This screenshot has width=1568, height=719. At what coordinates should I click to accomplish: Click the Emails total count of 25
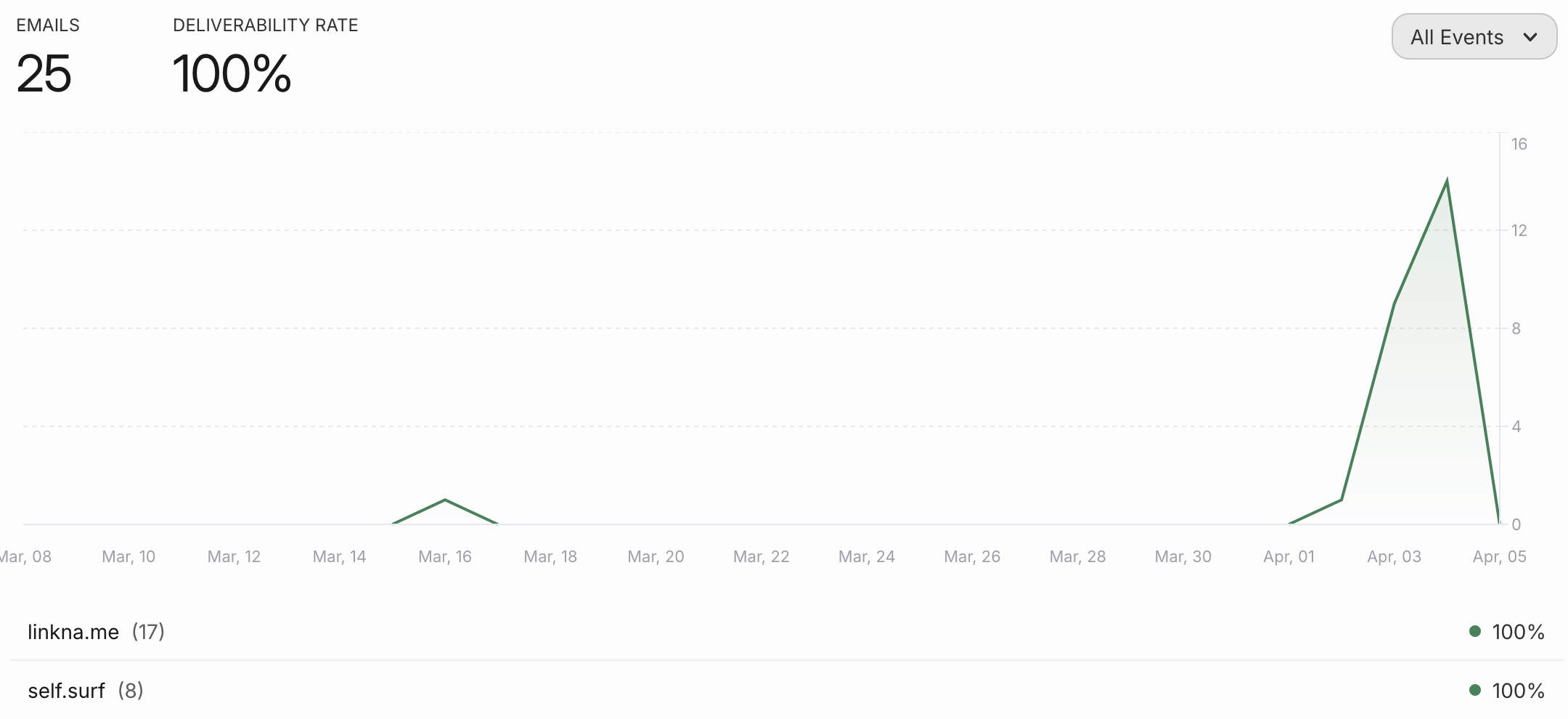coord(44,74)
